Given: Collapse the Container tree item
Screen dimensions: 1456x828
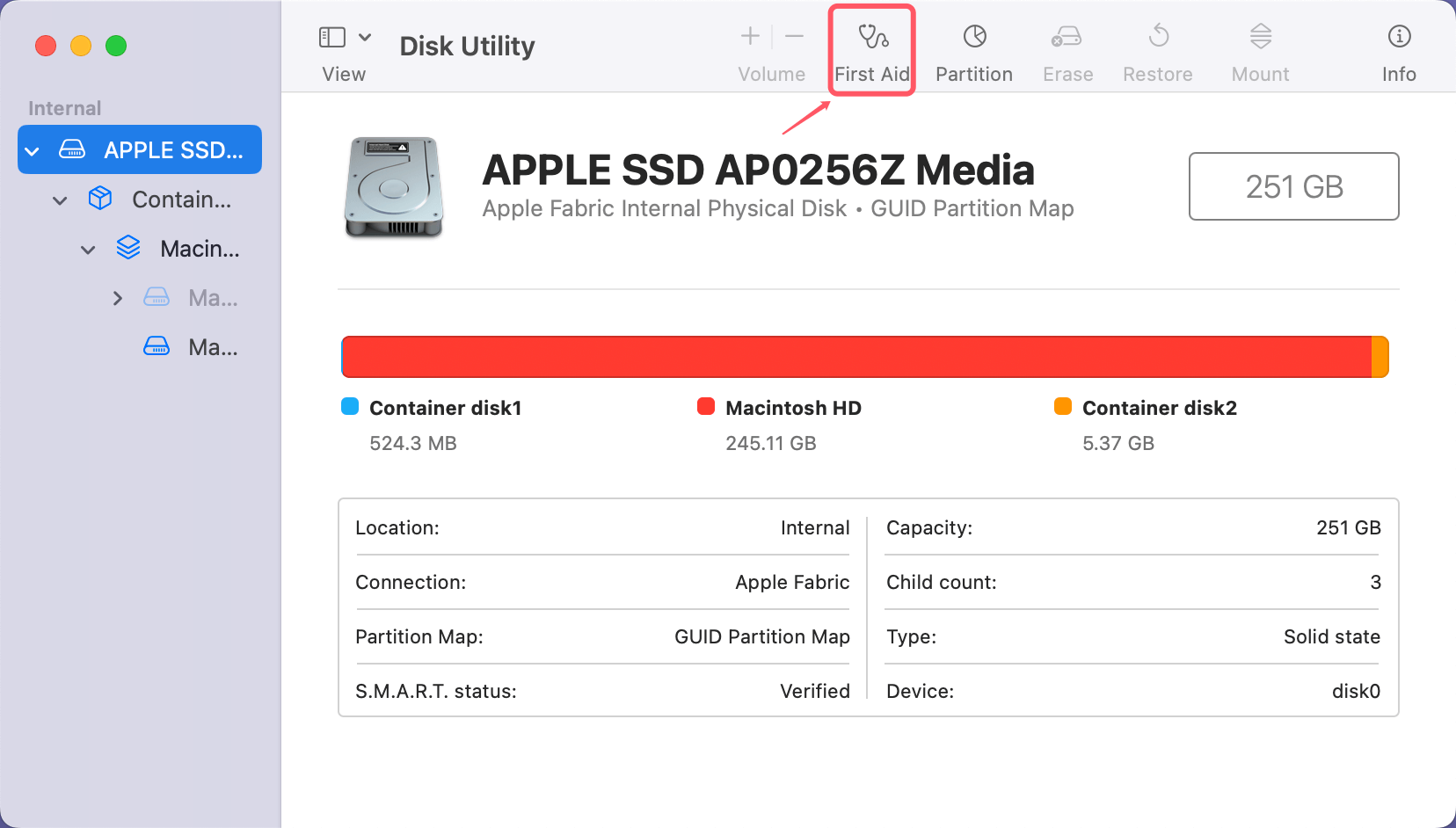Looking at the screenshot, I should click(59, 200).
